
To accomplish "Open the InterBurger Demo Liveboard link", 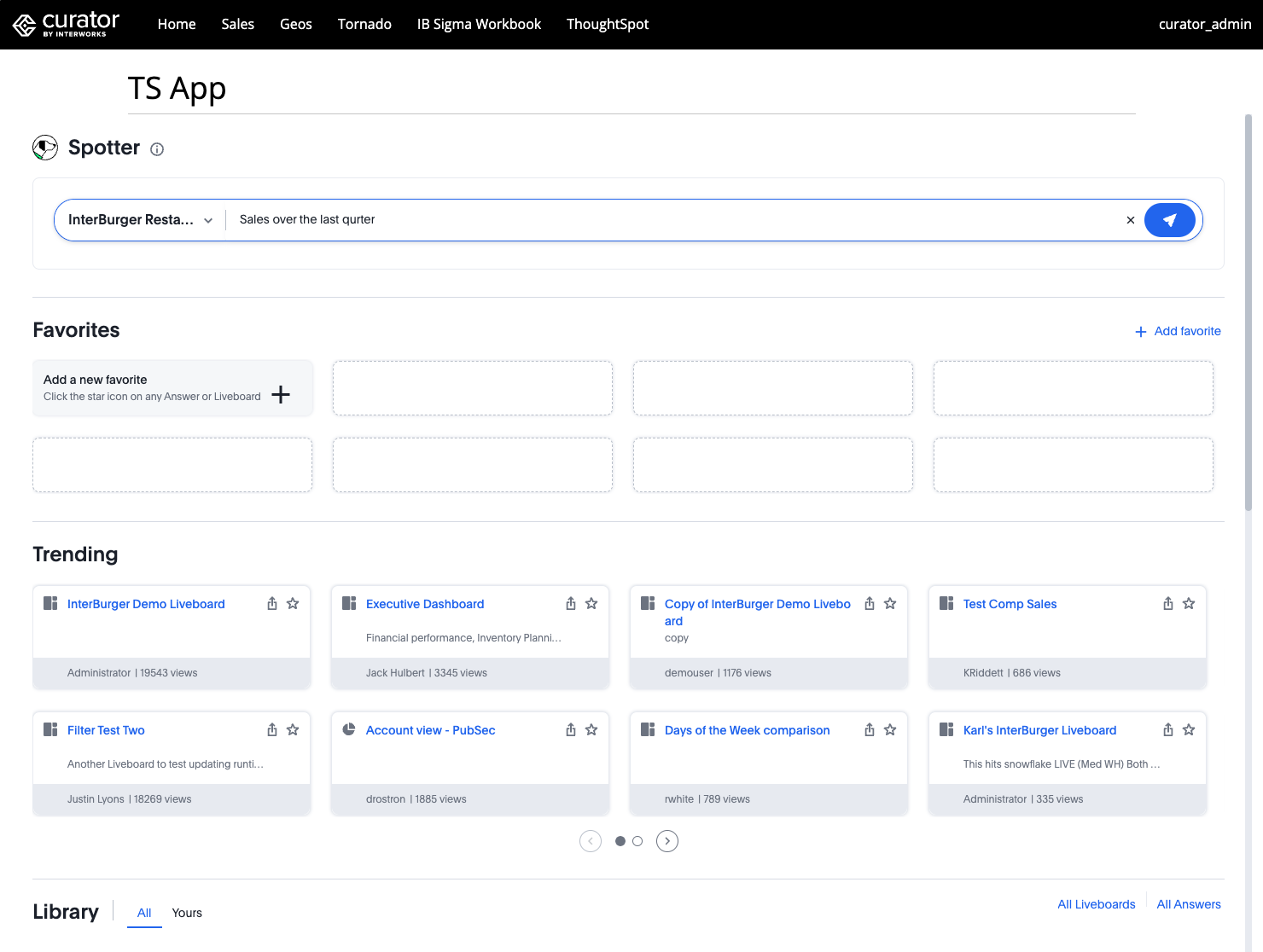I will (146, 604).
